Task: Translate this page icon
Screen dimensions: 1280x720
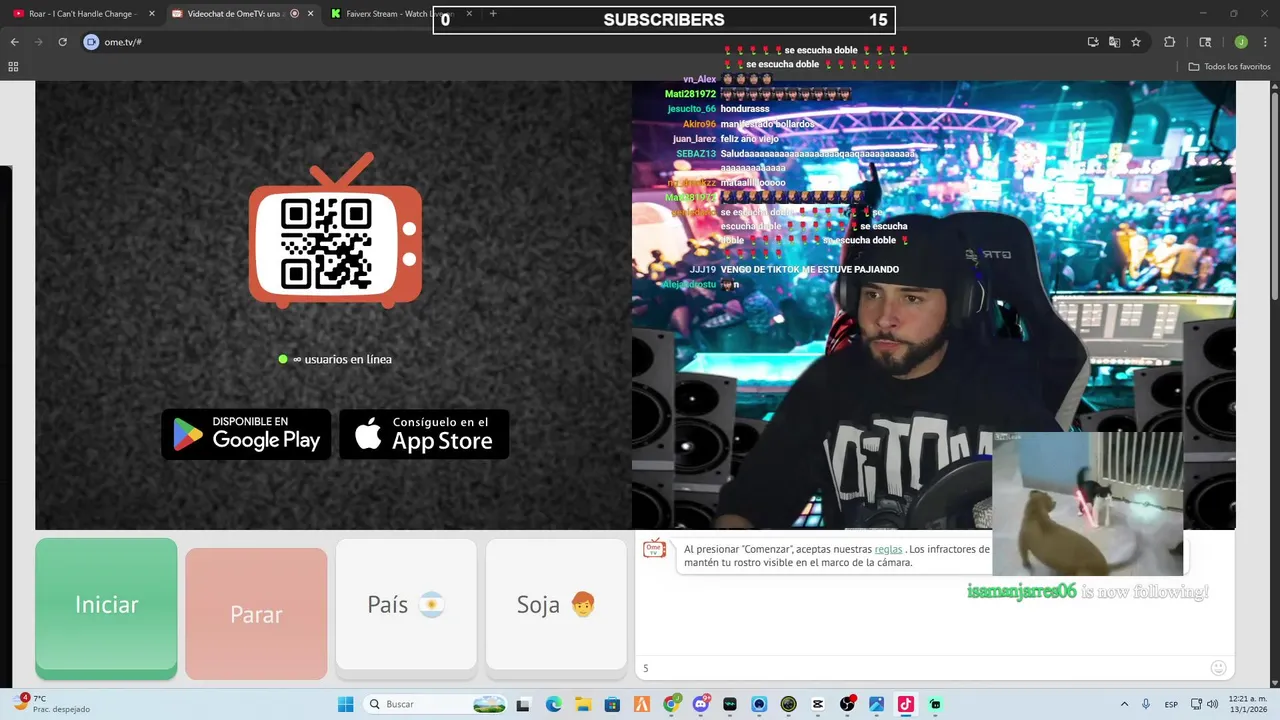Action: tap(1114, 42)
